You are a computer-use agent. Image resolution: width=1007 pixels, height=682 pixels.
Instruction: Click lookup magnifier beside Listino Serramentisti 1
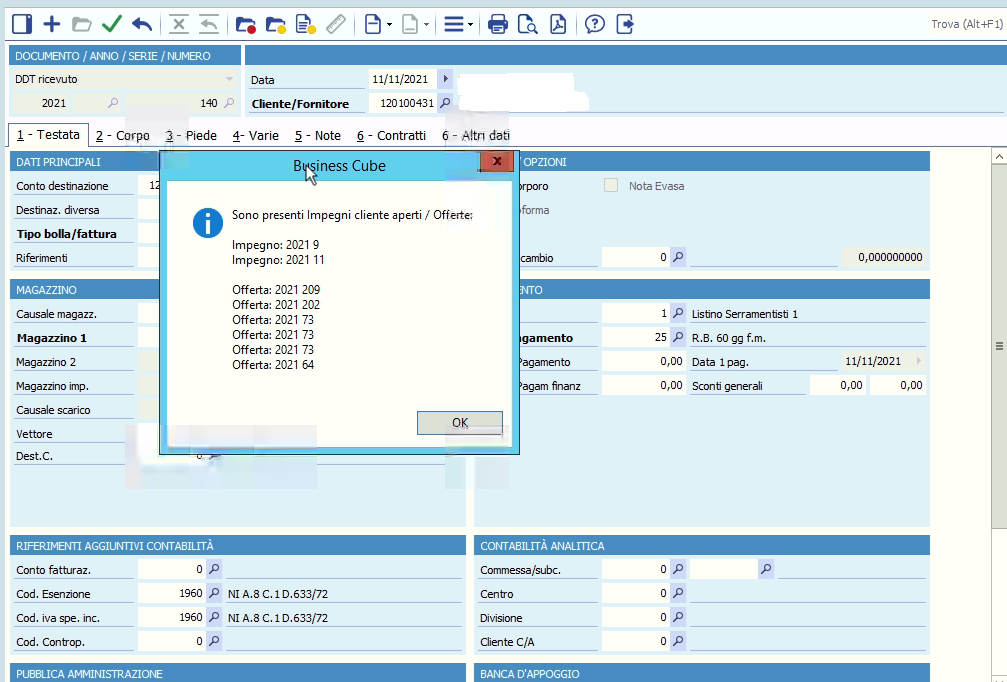click(x=678, y=313)
